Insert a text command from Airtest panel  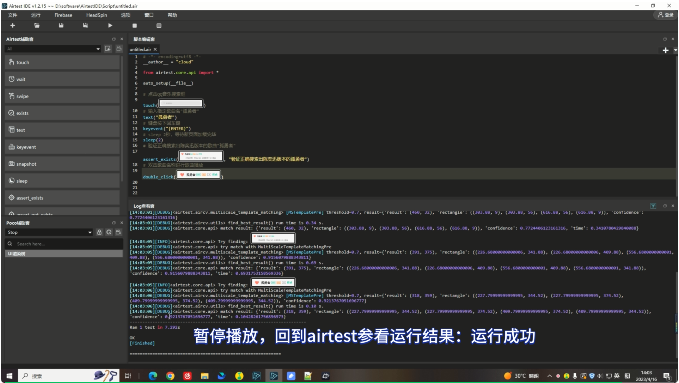(62, 130)
